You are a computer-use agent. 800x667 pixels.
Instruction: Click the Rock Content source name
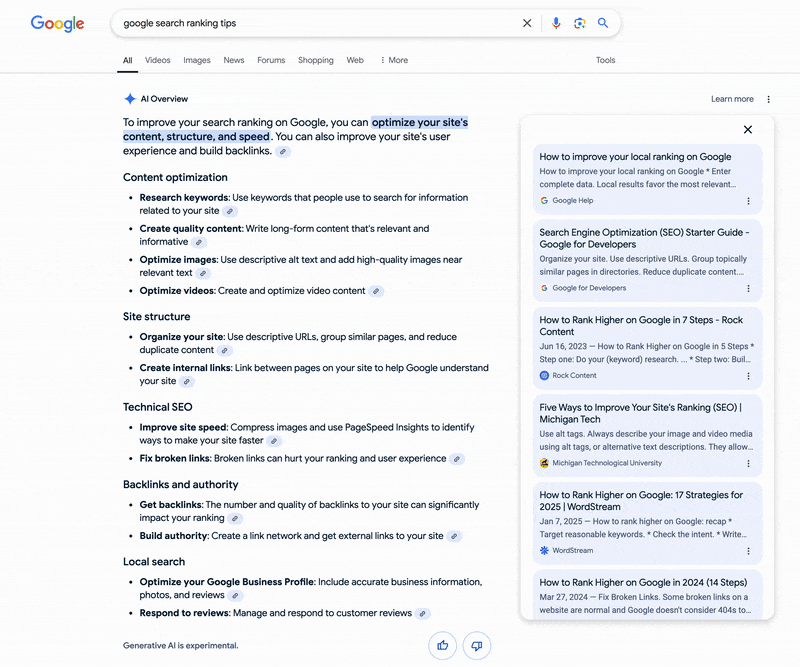(574, 376)
